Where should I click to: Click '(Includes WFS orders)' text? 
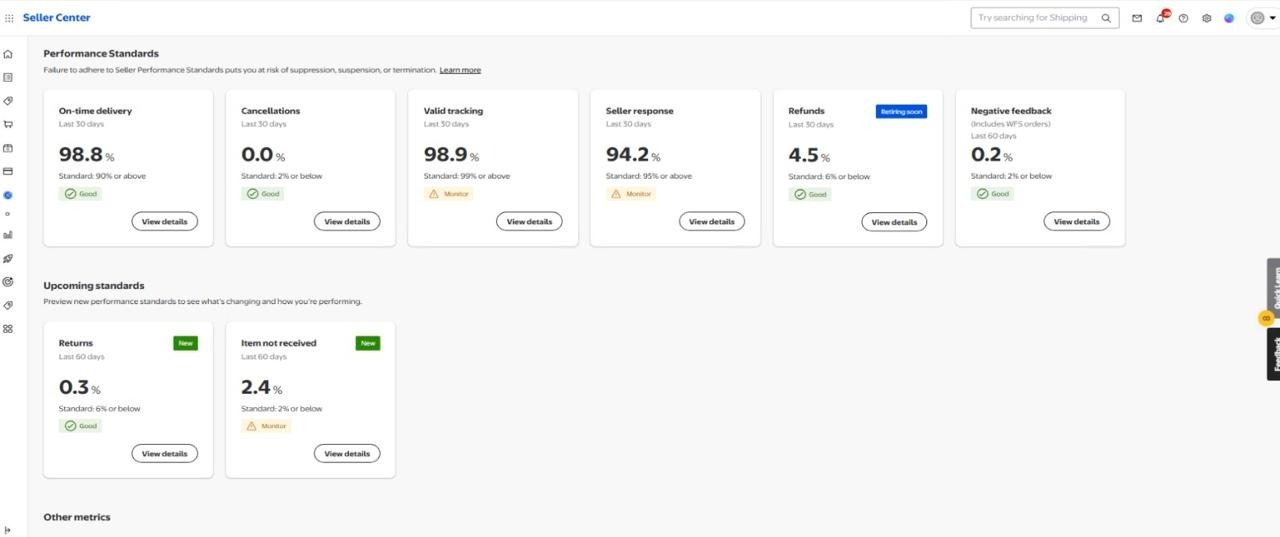pyautogui.click(x=1011, y=124)
